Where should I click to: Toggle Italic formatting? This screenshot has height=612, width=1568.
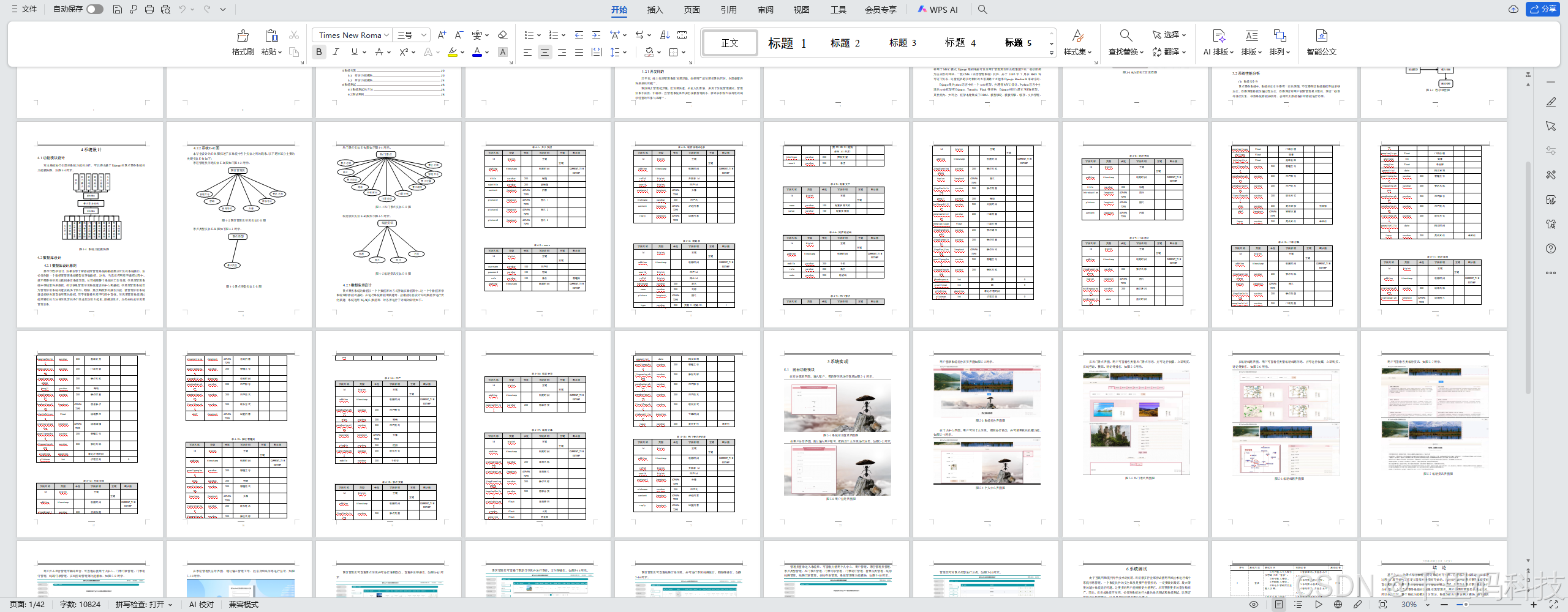(x=336, y=53)
